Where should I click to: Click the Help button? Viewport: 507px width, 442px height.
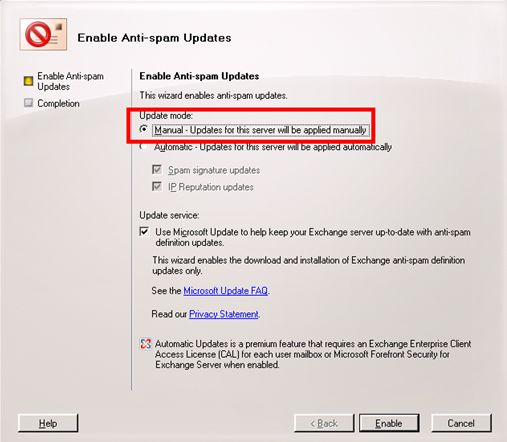pos(48,423)
